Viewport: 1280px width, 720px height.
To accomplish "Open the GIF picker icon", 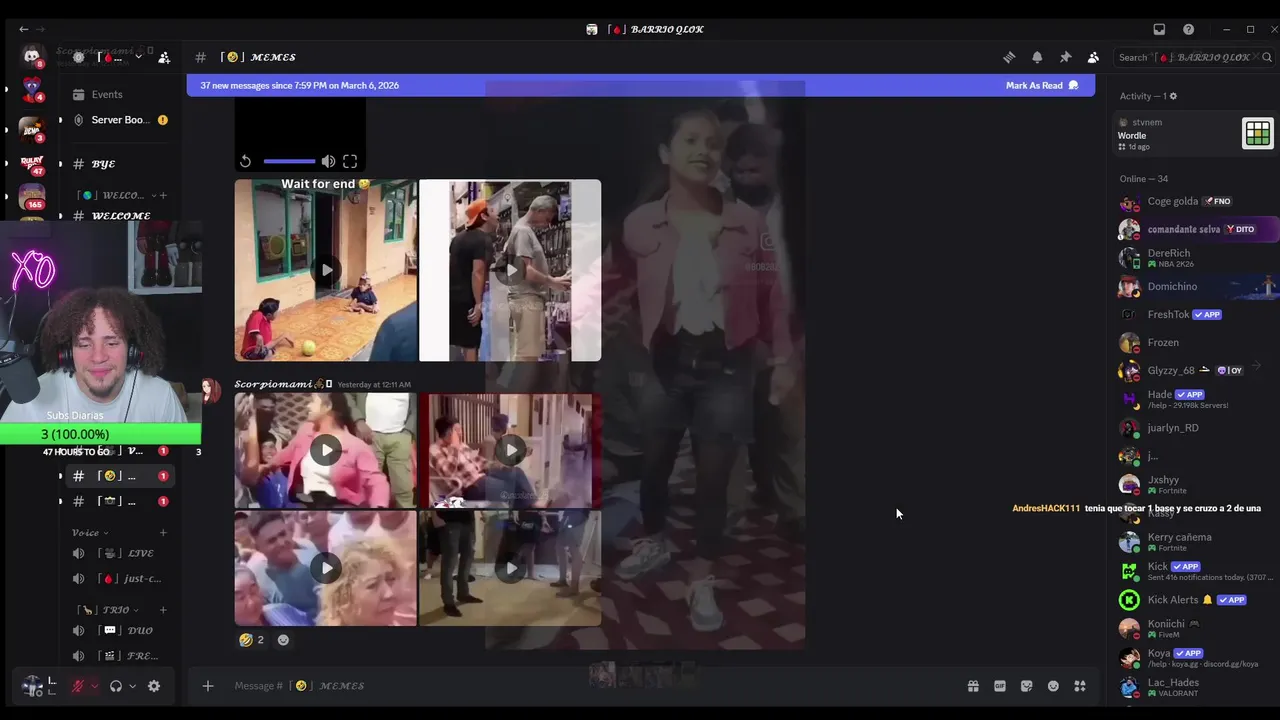I will pos(1000,686).
